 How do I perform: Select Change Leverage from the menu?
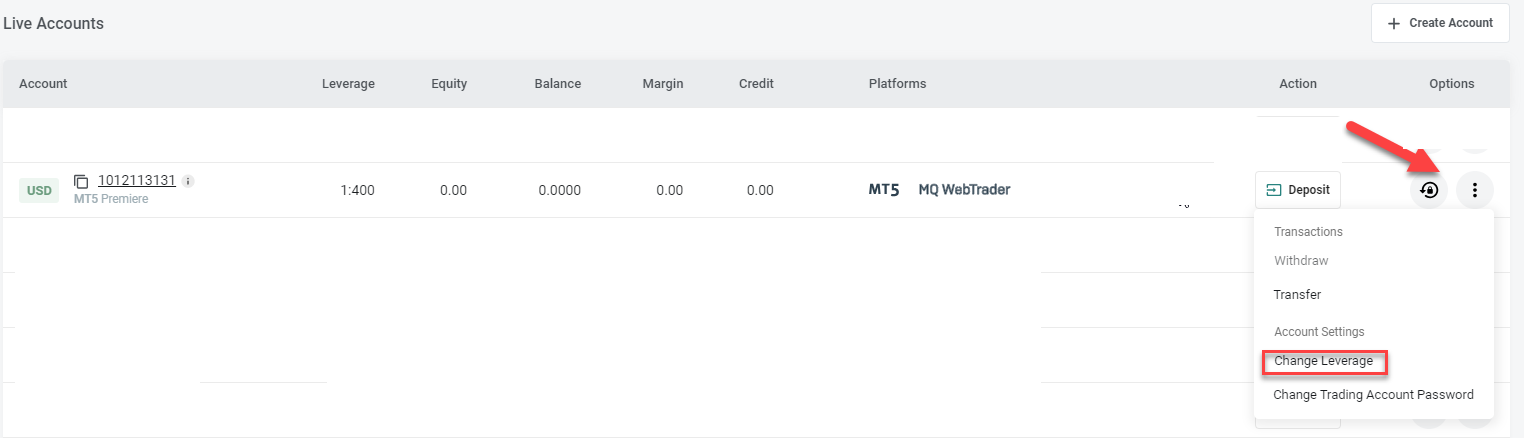tap(1324, 361)
